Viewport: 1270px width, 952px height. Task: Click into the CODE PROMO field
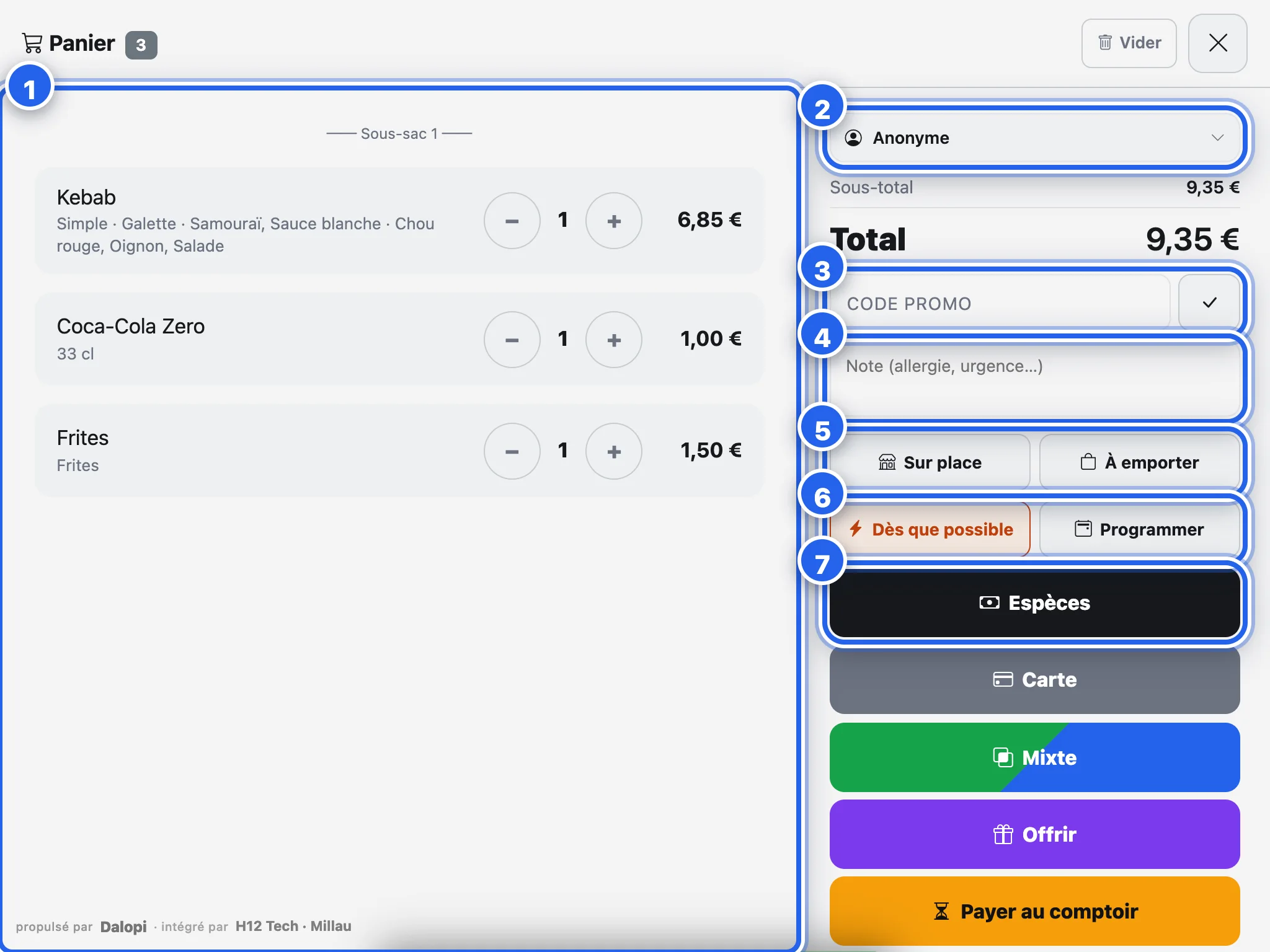pos(1000,303)
